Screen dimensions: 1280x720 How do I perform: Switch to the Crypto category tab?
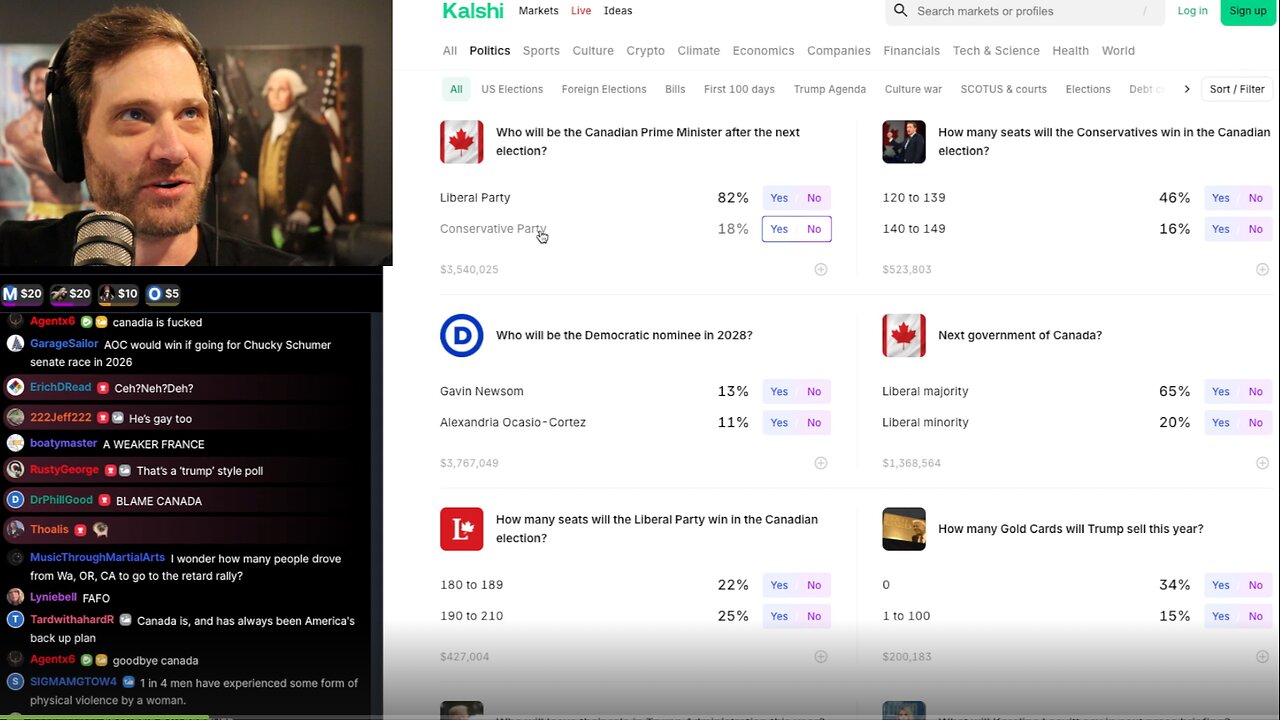coord(645,51)
